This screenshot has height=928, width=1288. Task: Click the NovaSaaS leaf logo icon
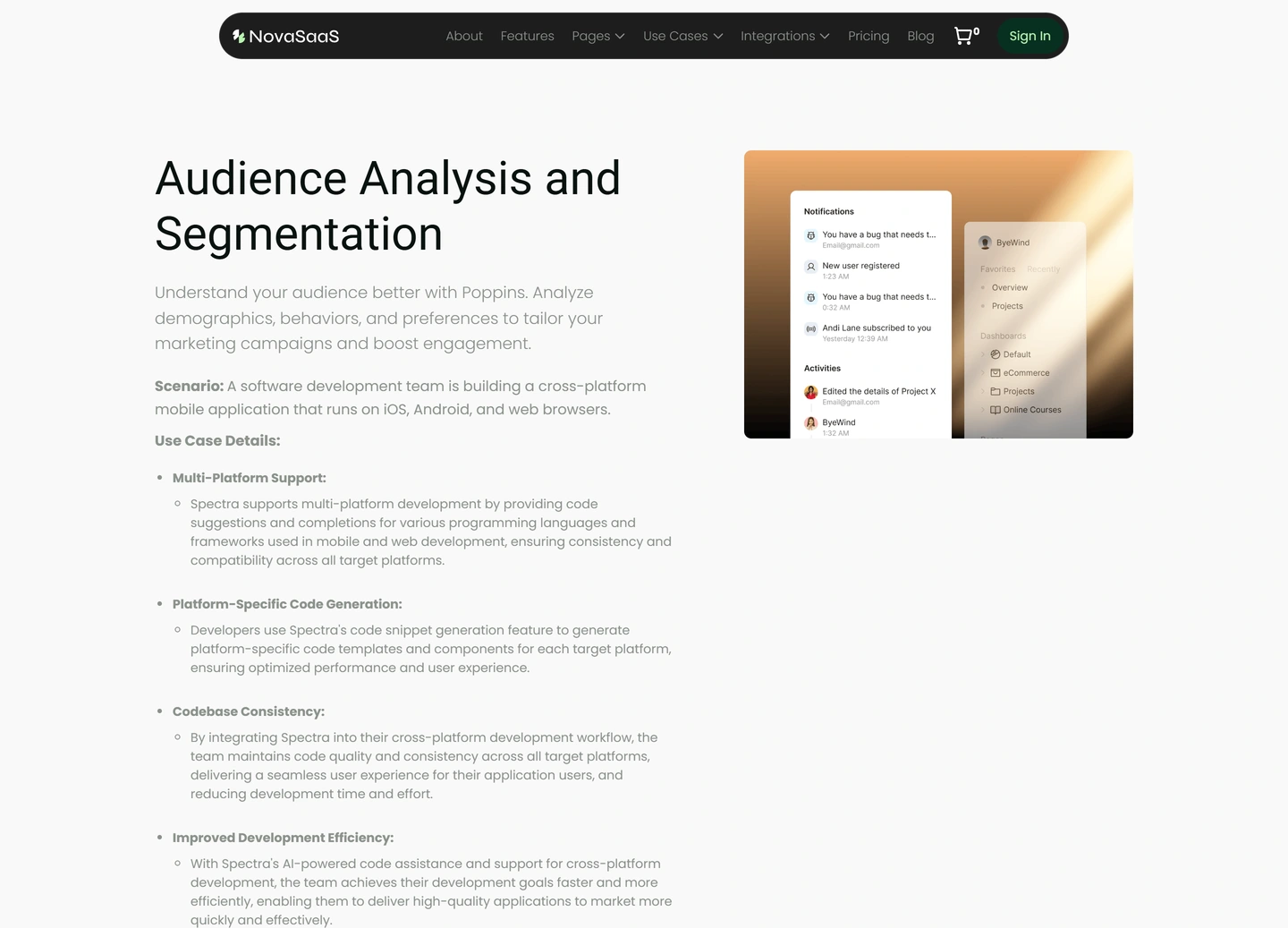tap(239, 36)
